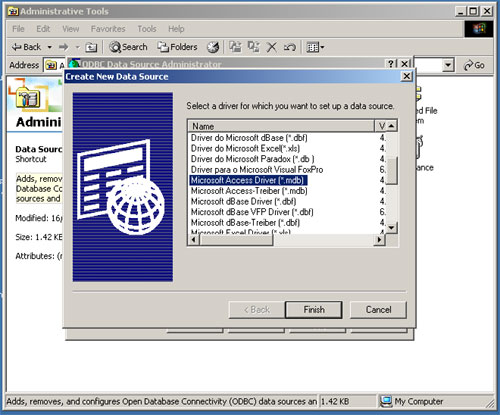This screenshot has width=500, height=415.
Task: Select Driver do Microsoft Paradox (*.db )
Action: 253,159
